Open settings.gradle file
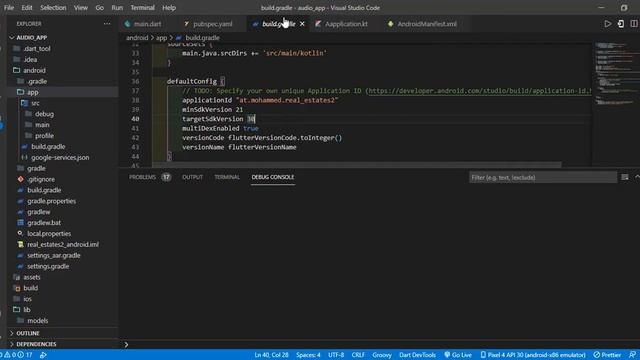This screenshot has height=360, width=640. (x=48, y=267)
